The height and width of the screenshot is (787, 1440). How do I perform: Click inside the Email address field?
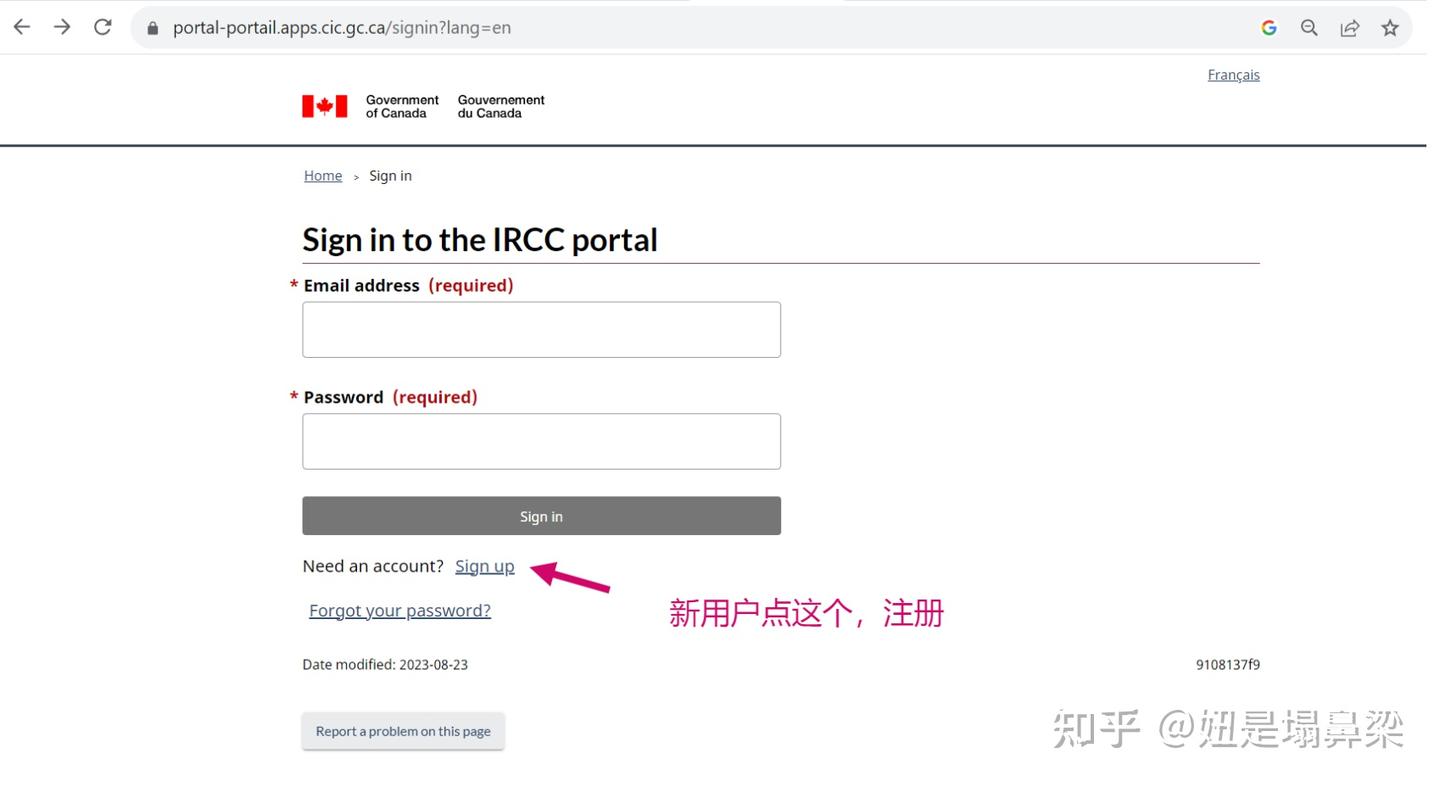(540, 329)
